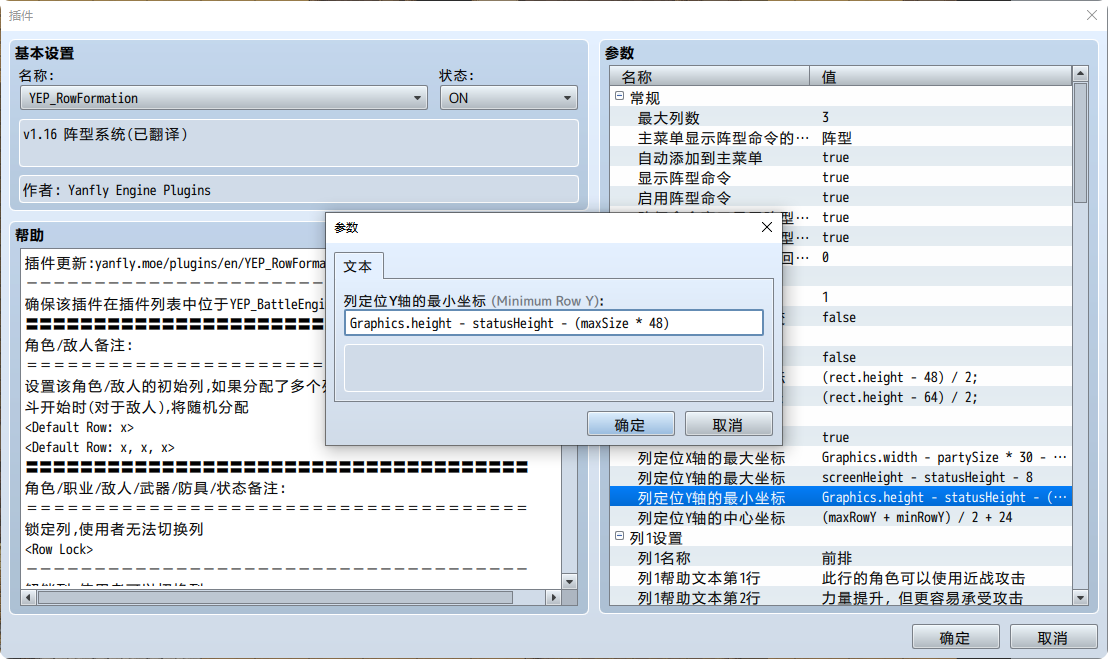Click parameter list scroll up arrow
This screenshot has width=1108, height=659.
click(x=1080, y=73)
